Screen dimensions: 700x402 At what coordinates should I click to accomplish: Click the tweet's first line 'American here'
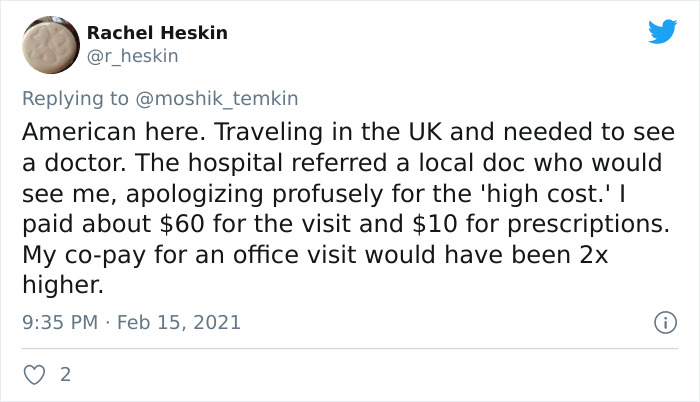point(114,132)
